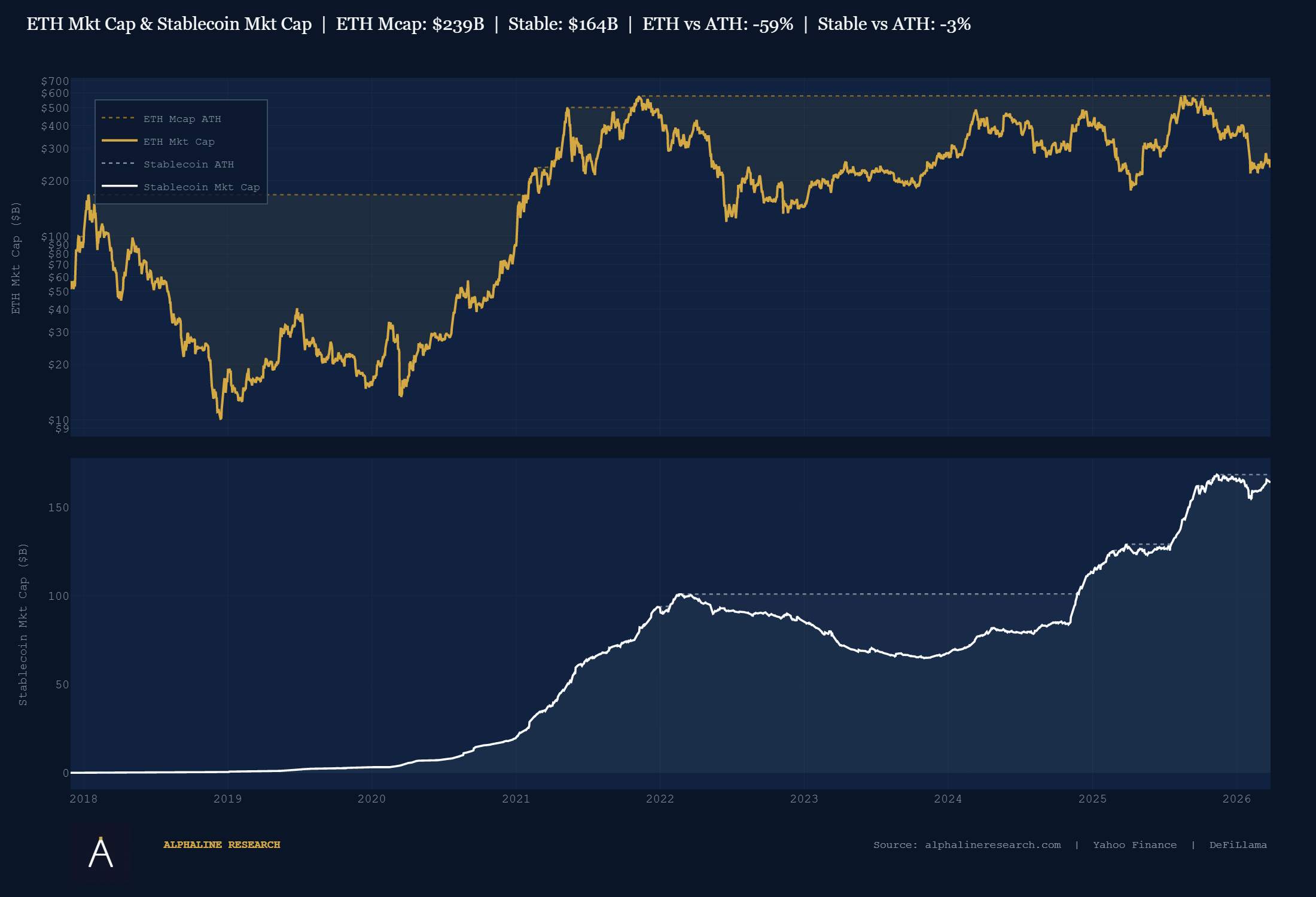Click the peak of the yellow ETH line
The width and height of the screenshot is (1316, 897).
639,96
